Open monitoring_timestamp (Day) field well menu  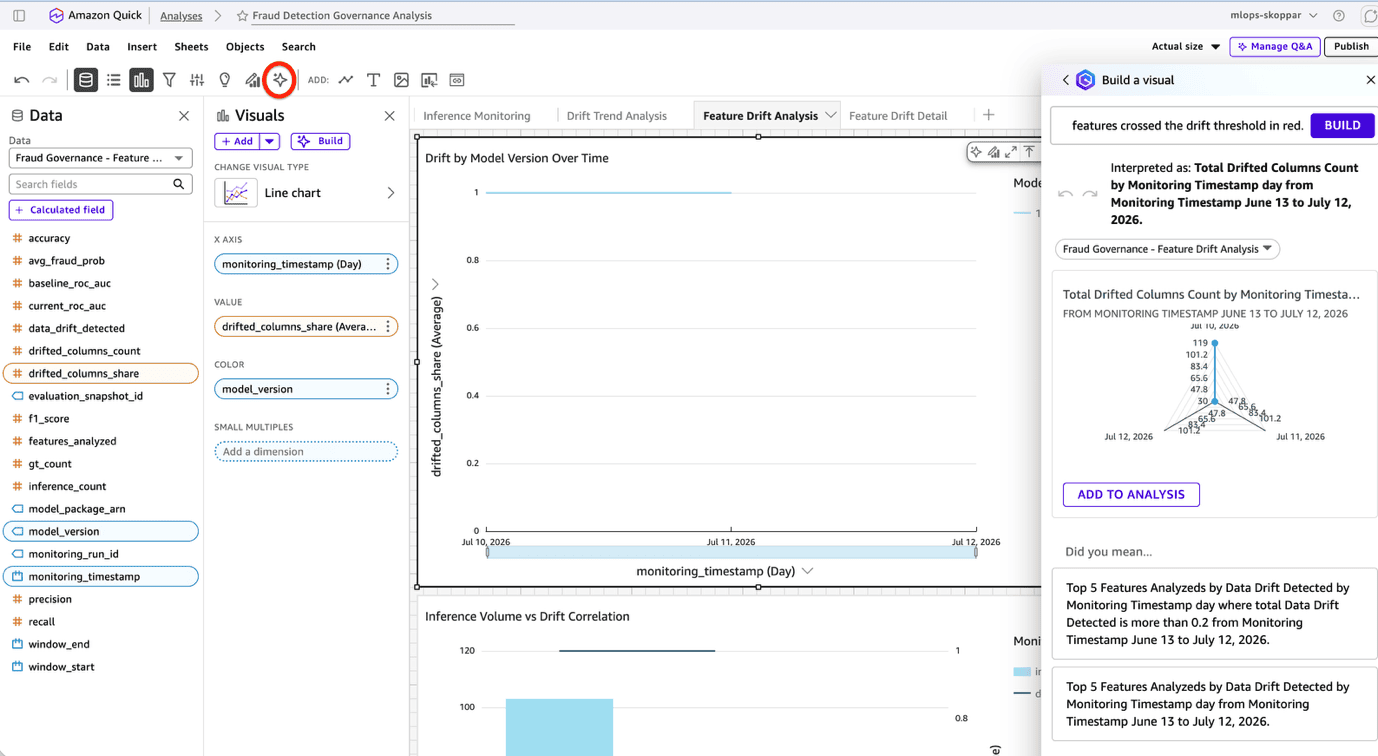[388, 264]
